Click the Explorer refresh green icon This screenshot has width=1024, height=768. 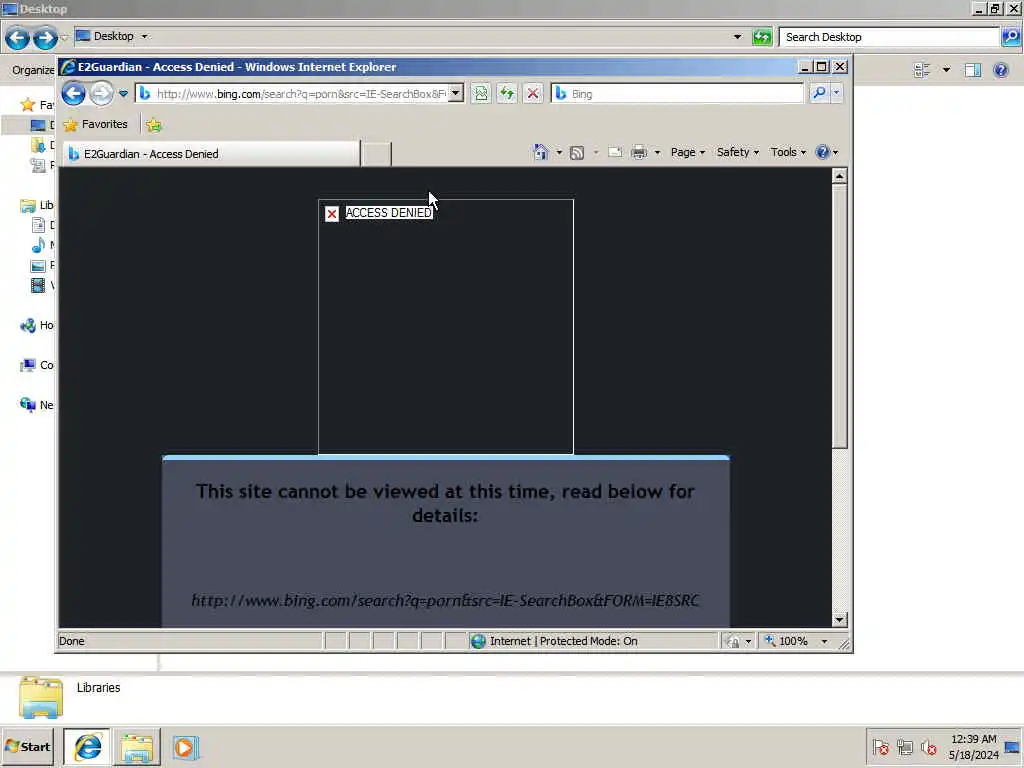761,37
